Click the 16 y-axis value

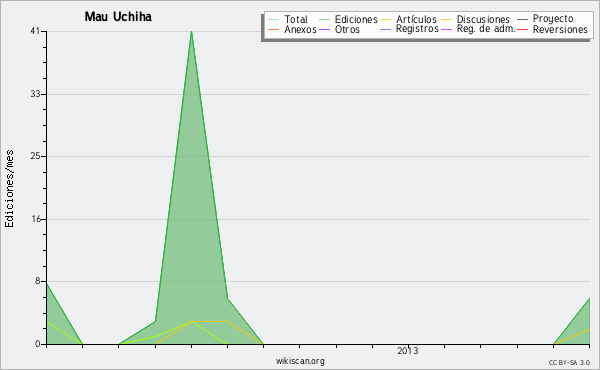[36, 219]
